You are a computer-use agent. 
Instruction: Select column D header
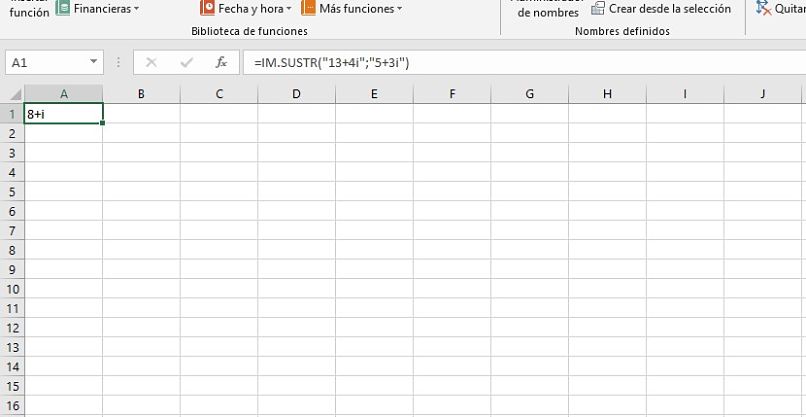[x=296, y=94]
